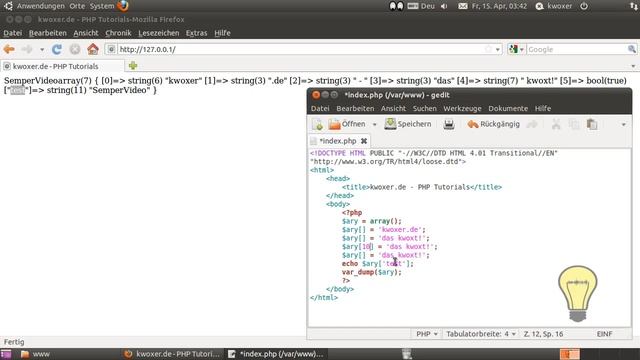Open PHP syntax language dropdown
The width and height of the screenshot is (640, 360).
coord(427,334)
